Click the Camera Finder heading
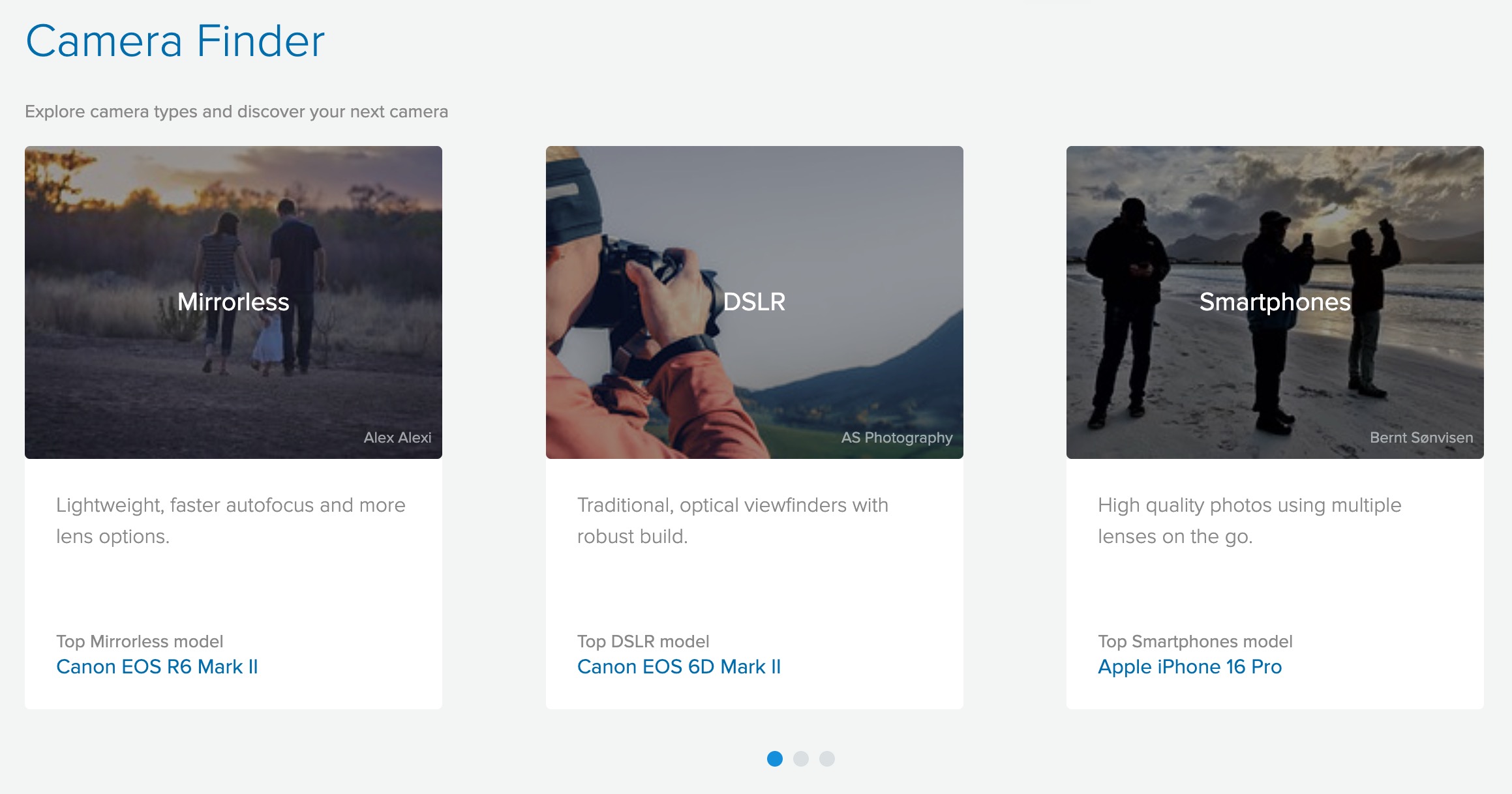This screenshot has width=1512, height=794. tap(175, 41)
